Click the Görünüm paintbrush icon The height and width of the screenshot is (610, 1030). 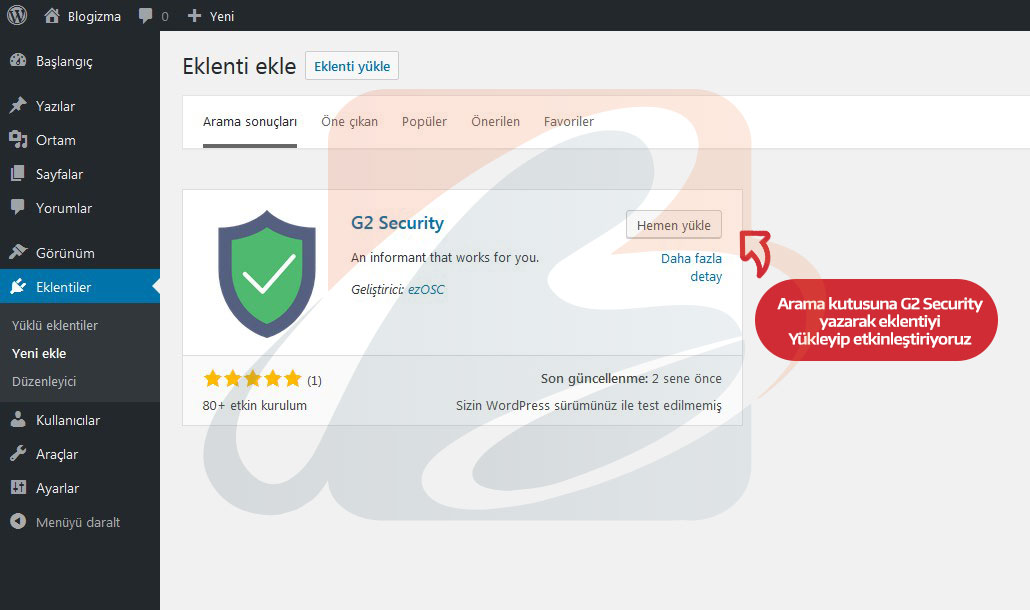pos(18,252)
